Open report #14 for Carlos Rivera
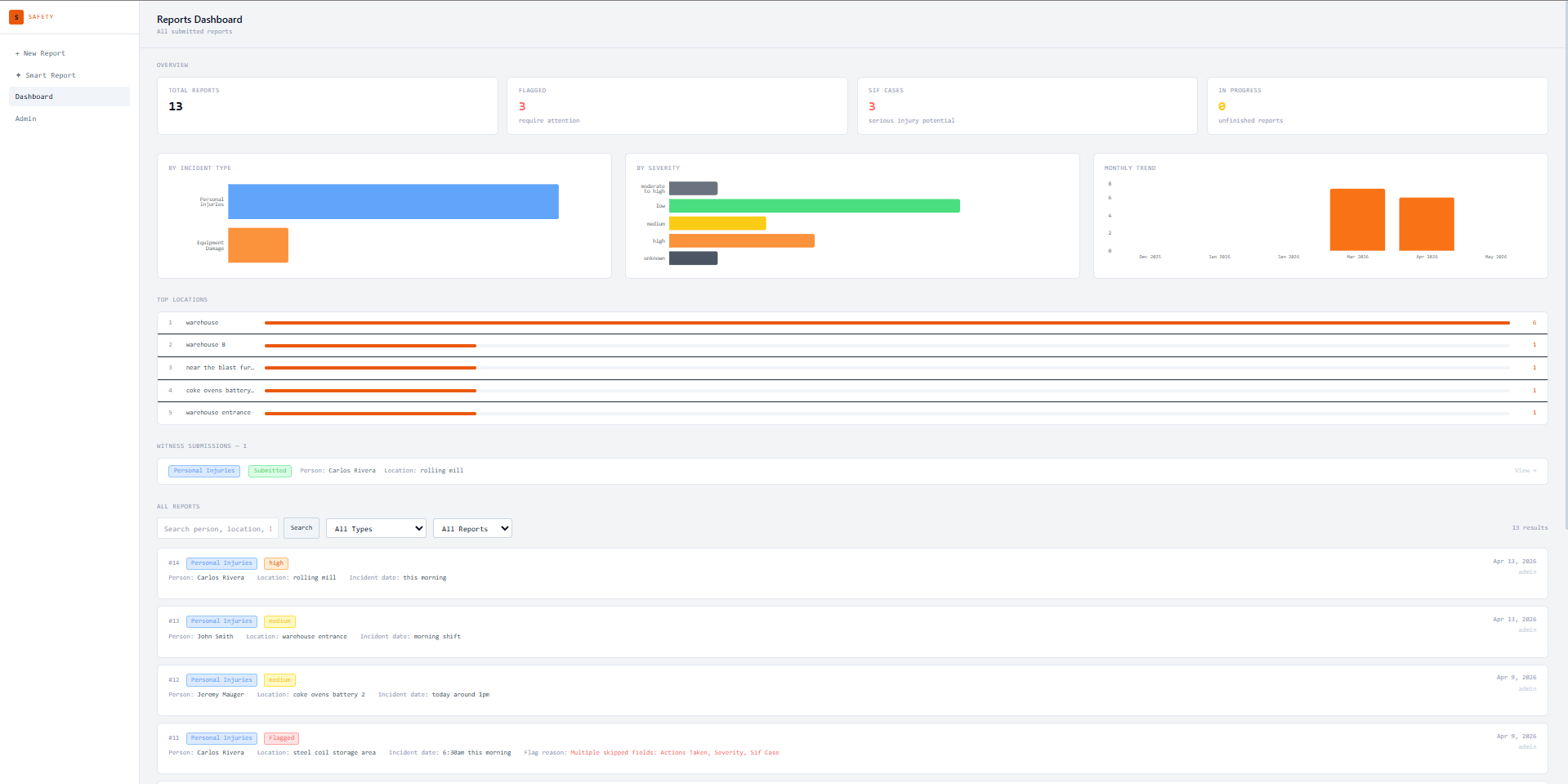1568x784 pixels. click(x=852, y=573)
